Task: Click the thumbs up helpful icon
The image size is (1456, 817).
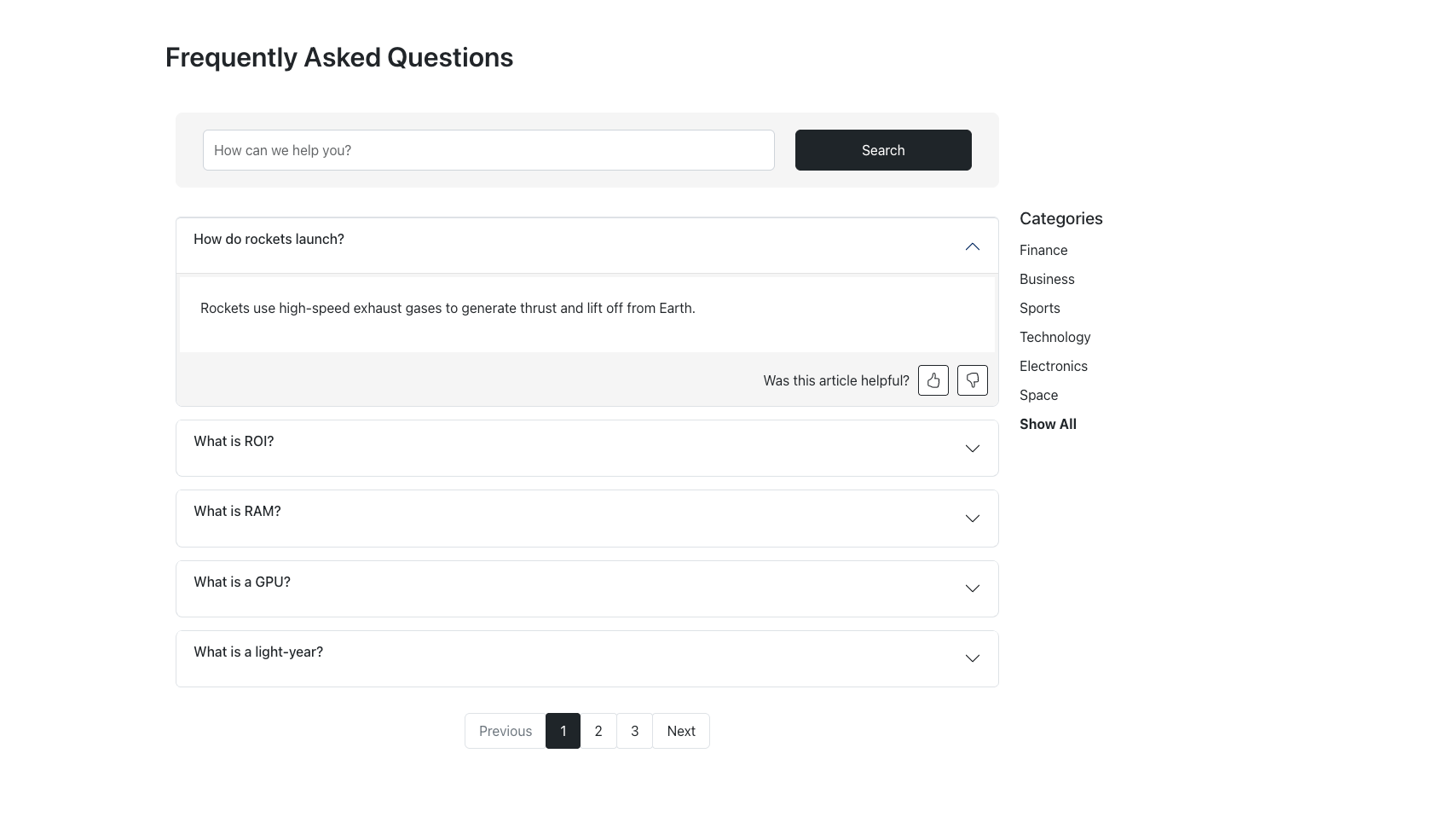Action: (x=933, y=380)
